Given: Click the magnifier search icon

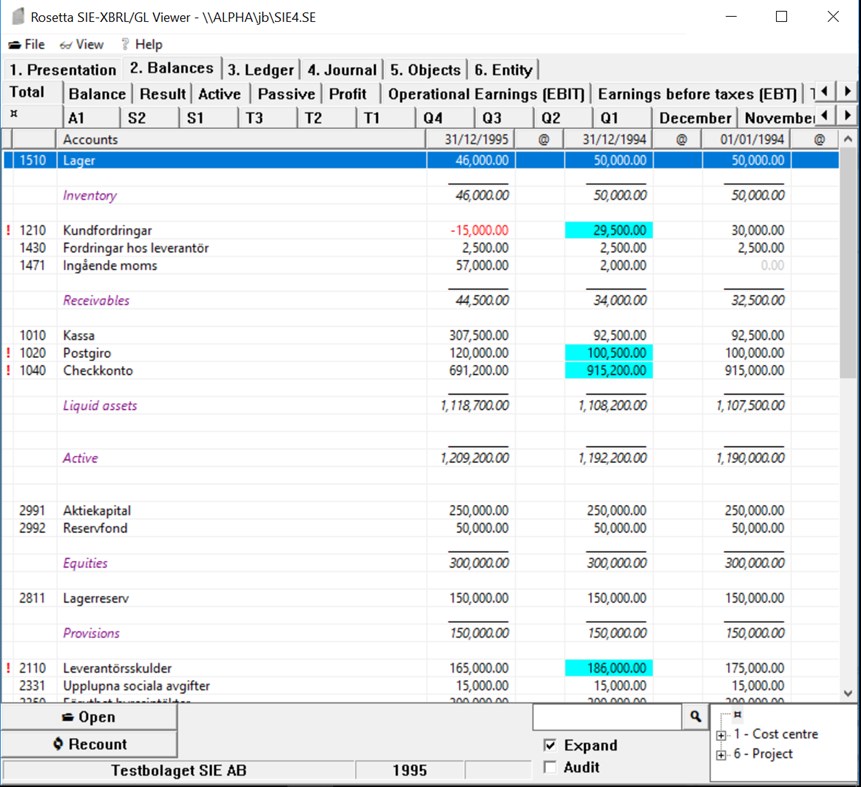Looking at the screenshot, I should (694, 717).
